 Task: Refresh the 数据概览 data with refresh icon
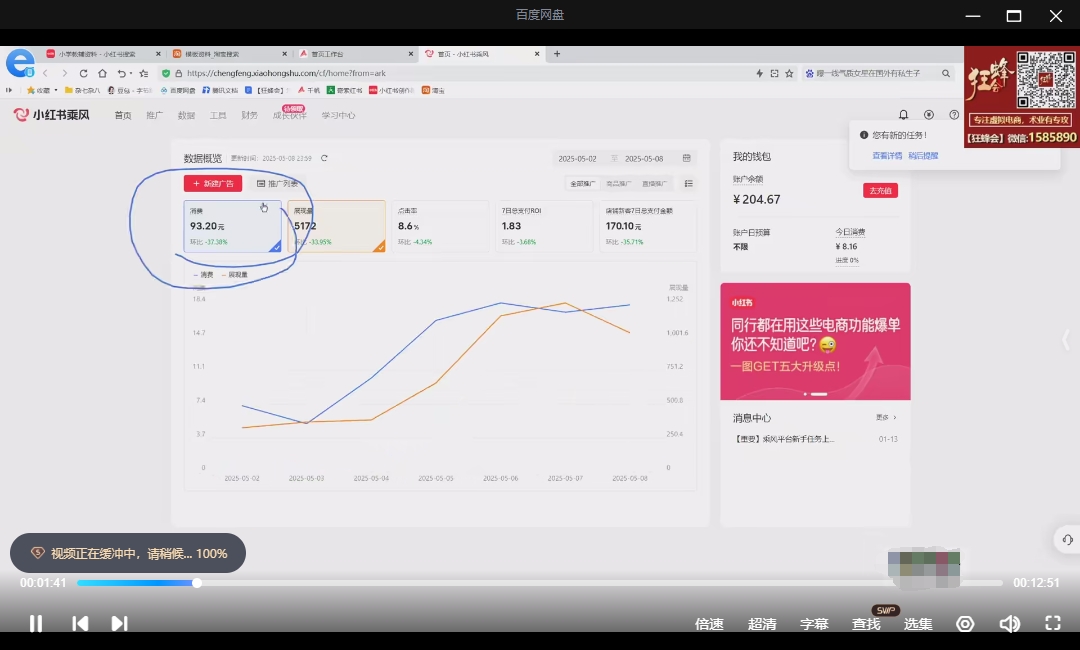pos(324,158)
